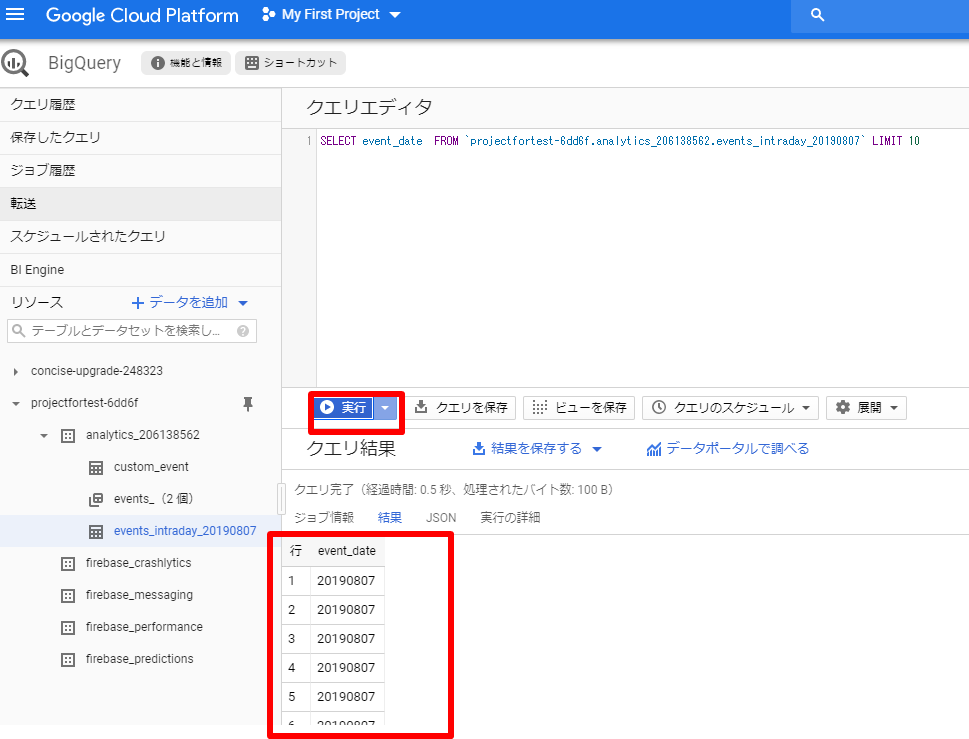Screen dimensions: 969x739
Task: Click the analytics_206138562 dataset icon
Action: point(68,436)
